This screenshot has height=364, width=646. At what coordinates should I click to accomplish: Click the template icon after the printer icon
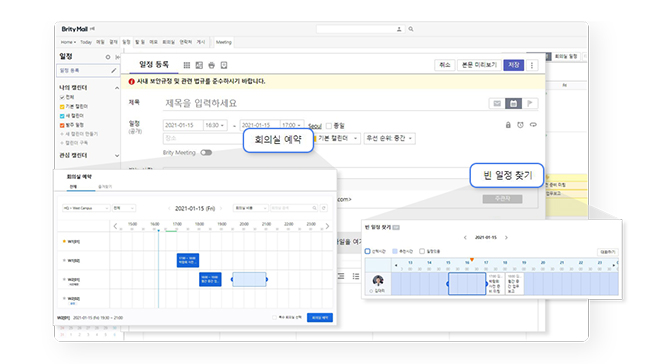coord(224,65)
